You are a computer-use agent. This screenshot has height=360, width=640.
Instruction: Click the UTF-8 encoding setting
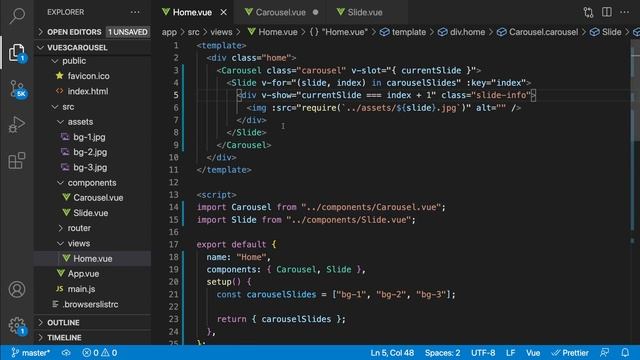tap(483, 353)
